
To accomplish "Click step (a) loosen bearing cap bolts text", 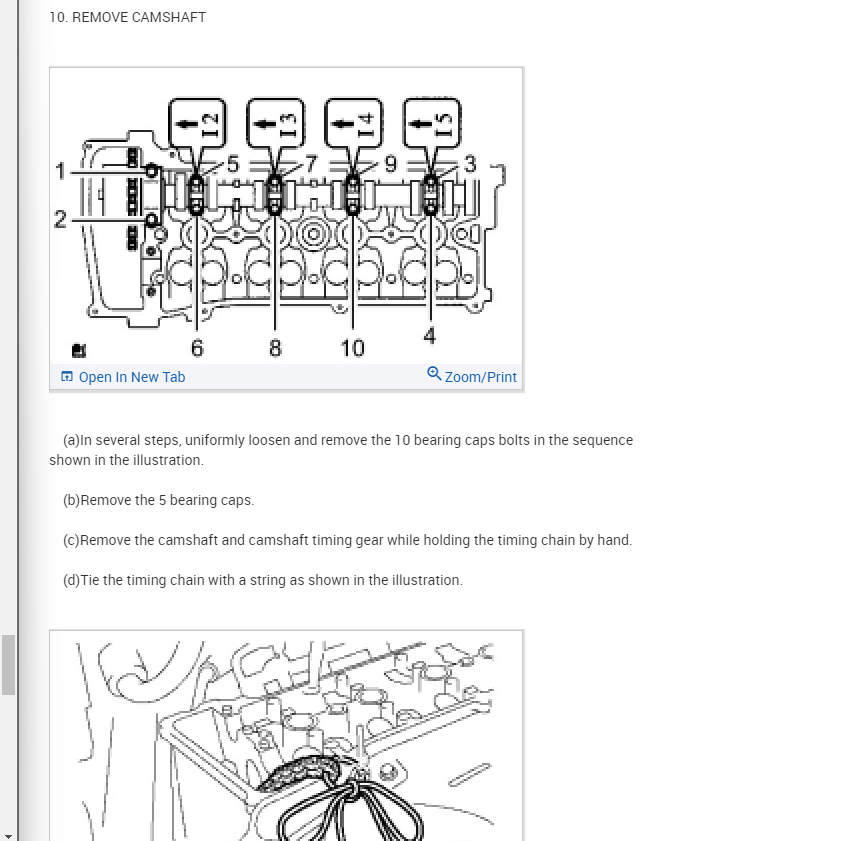I will [341, 450].
